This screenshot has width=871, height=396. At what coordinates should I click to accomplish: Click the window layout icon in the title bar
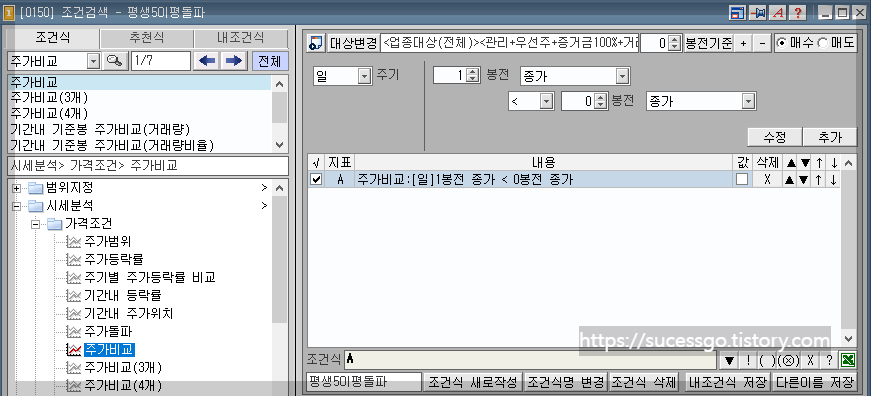tap(737, 13)
